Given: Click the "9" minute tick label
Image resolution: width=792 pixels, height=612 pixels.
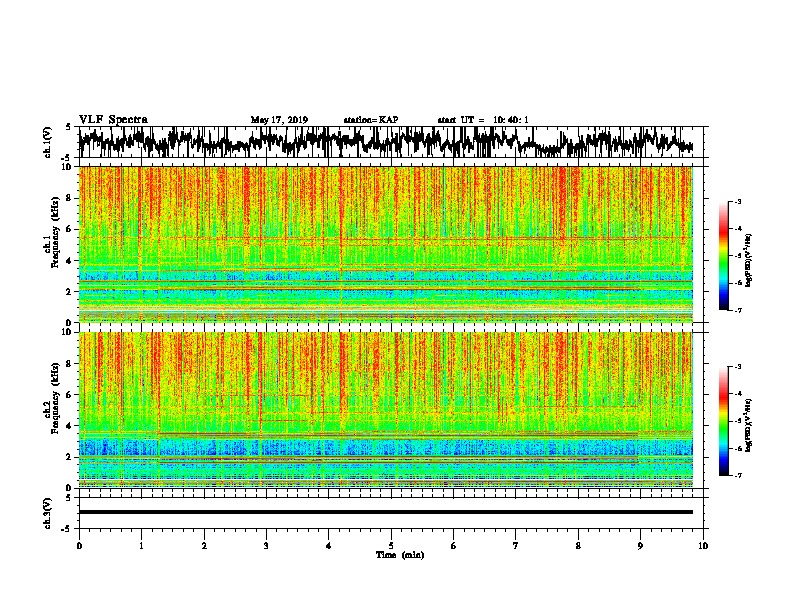Looking at the screenshot, I should pyautogui.click(x=640, y=546).
